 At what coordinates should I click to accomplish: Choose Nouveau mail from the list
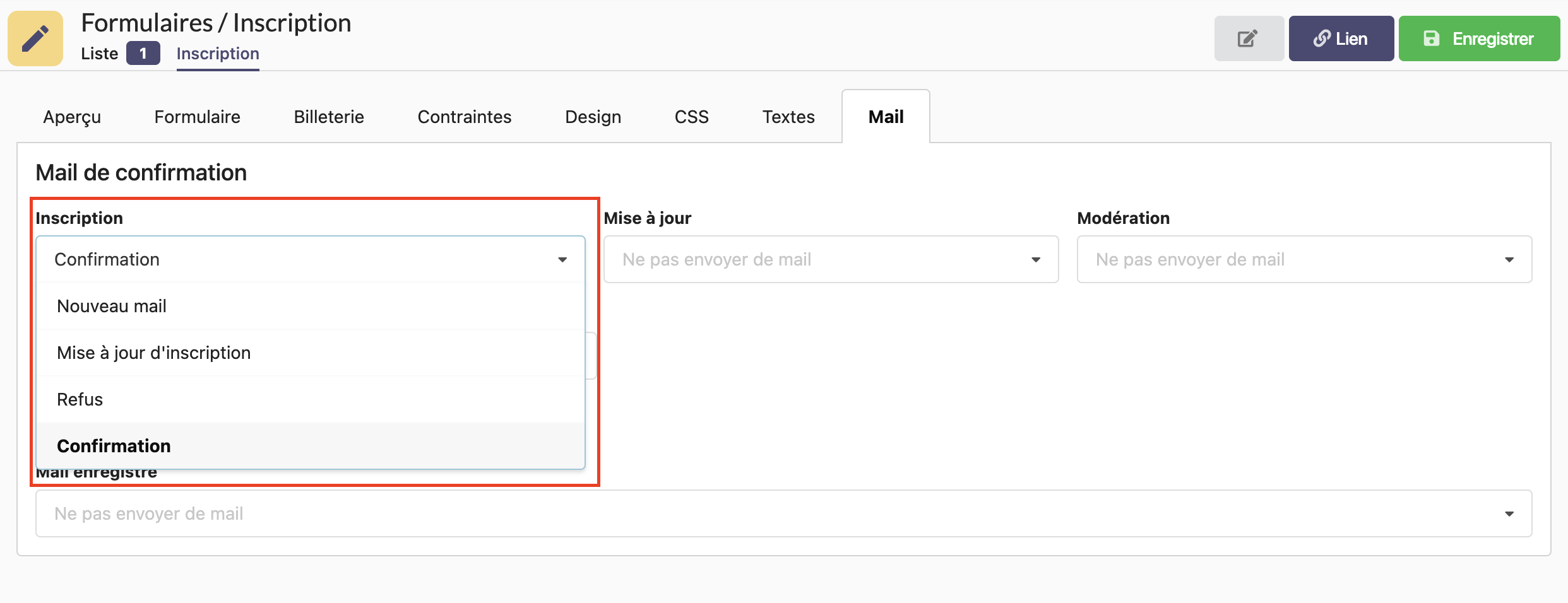[112, 306]
